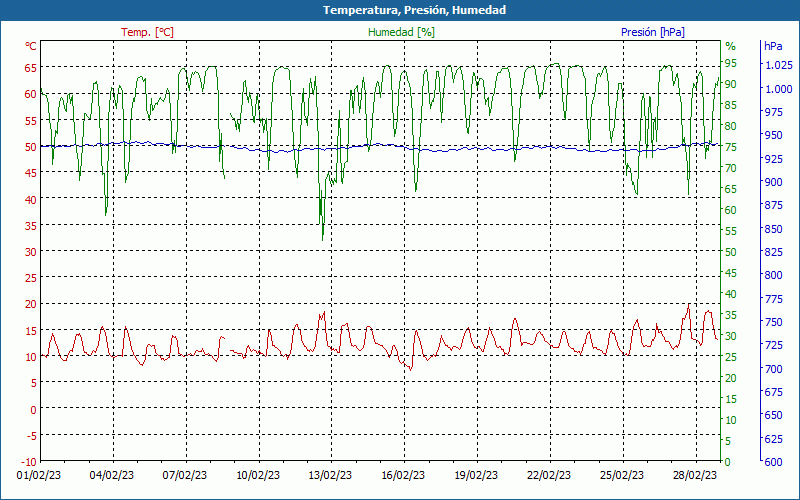Click the chart title 'Temperatura, Presión, Humedad'

(414, 10)
